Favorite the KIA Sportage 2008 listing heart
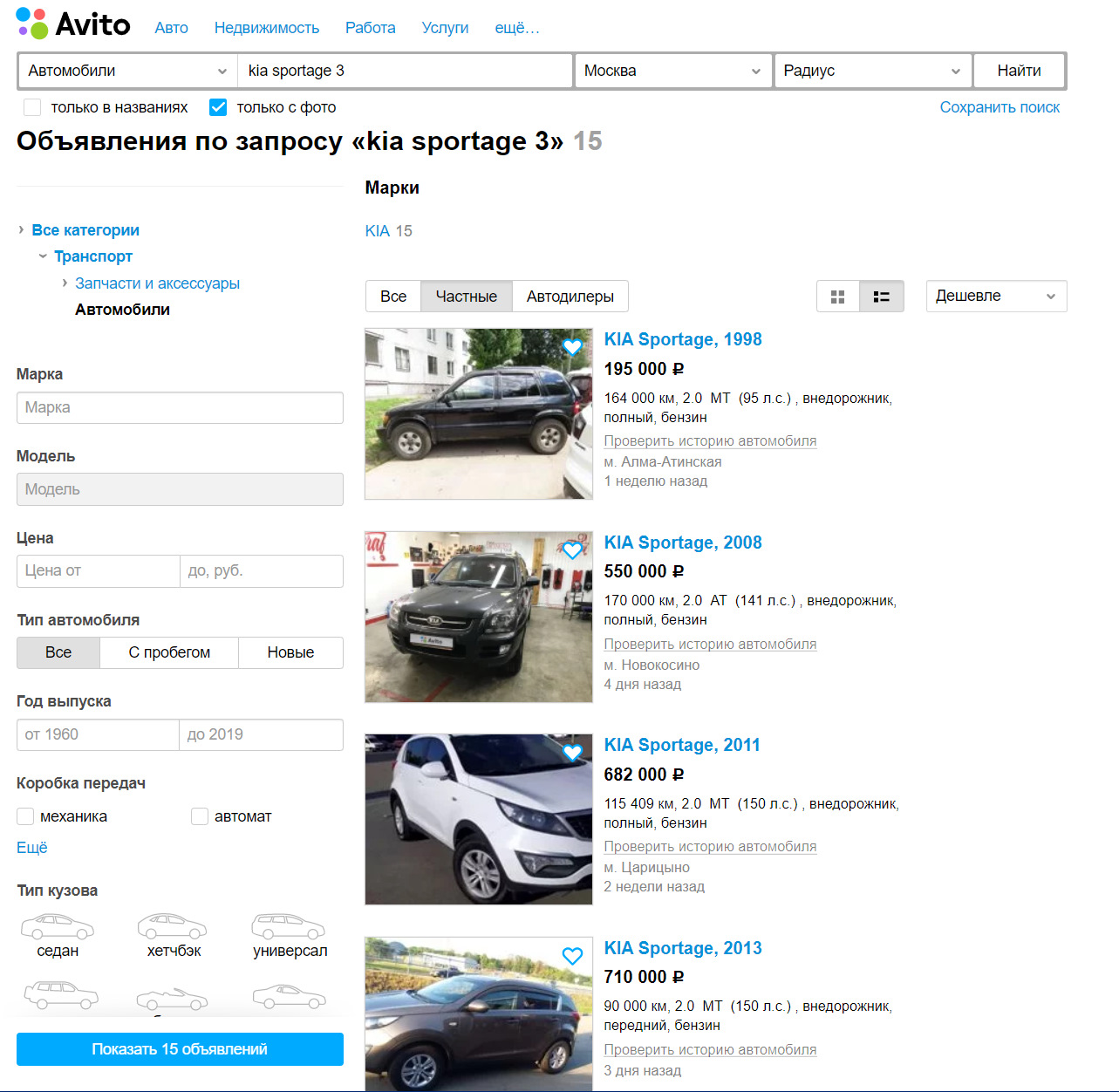This screenshot has height=1092, width=1119. tap(572, 550)
